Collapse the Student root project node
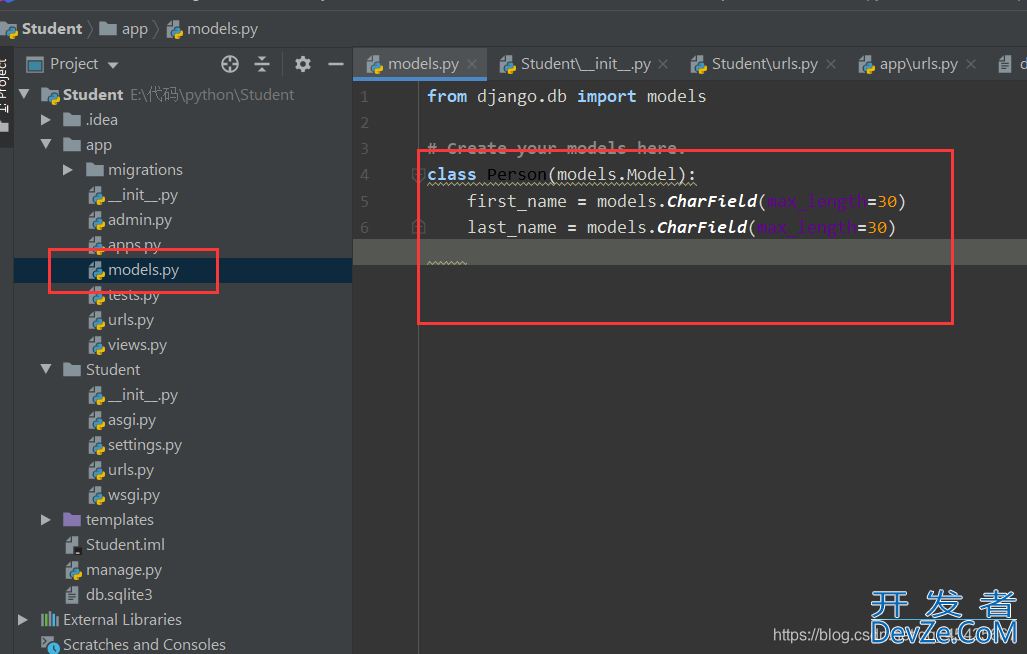The height and width of the screenshot is (654, 1027). click(25, 94)
